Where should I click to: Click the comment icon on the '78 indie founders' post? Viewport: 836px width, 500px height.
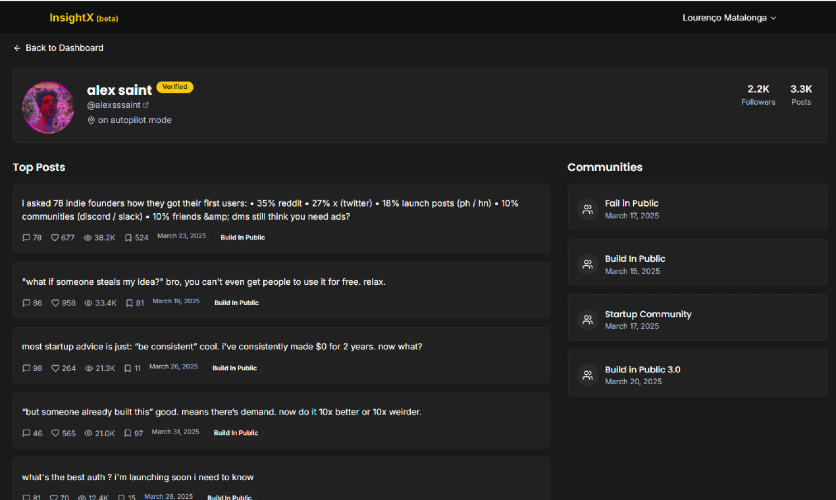[26, 238]
